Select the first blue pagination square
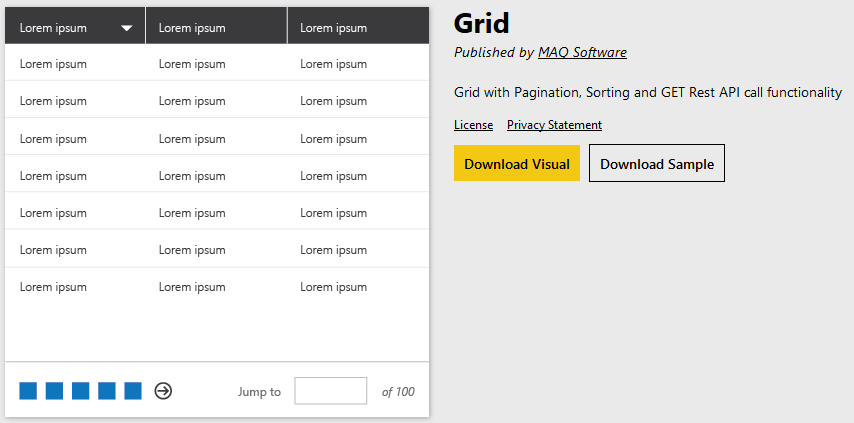This screenshot has width=854, height=423. [x=28, y=391]
